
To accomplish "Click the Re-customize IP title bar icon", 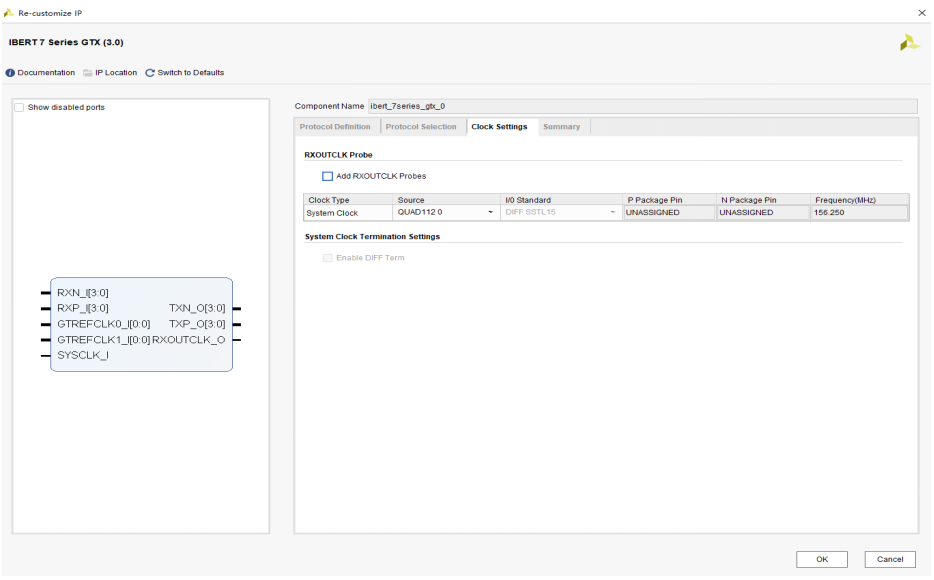I will pos(9,11).
